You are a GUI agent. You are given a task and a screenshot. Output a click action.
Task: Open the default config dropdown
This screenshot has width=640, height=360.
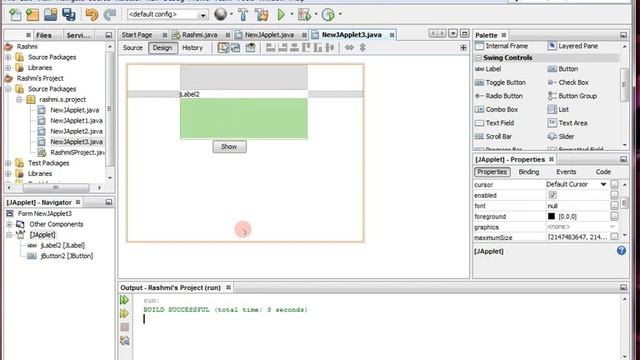[203, 15]
